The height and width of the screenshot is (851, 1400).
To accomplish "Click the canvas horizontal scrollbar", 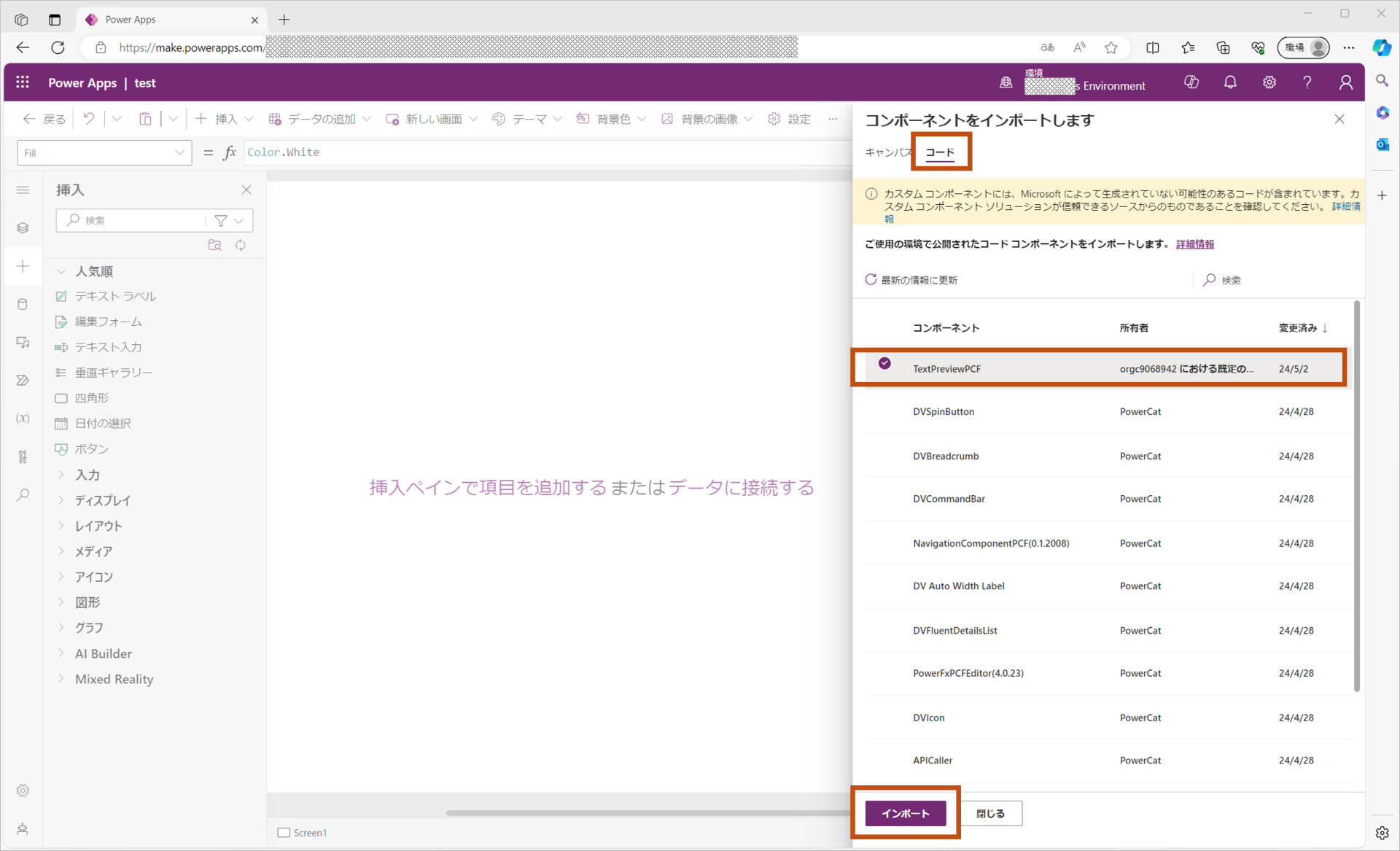I will click(x=649, y=812).
